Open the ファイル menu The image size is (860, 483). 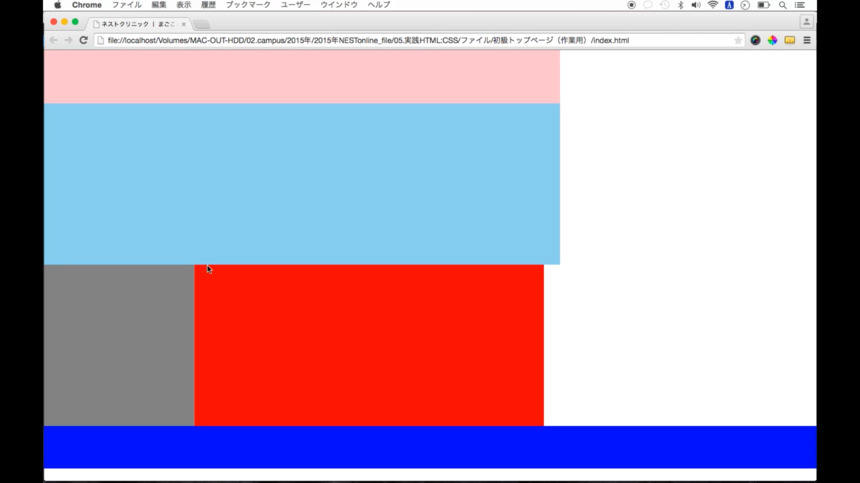click(x=127, y=5)
